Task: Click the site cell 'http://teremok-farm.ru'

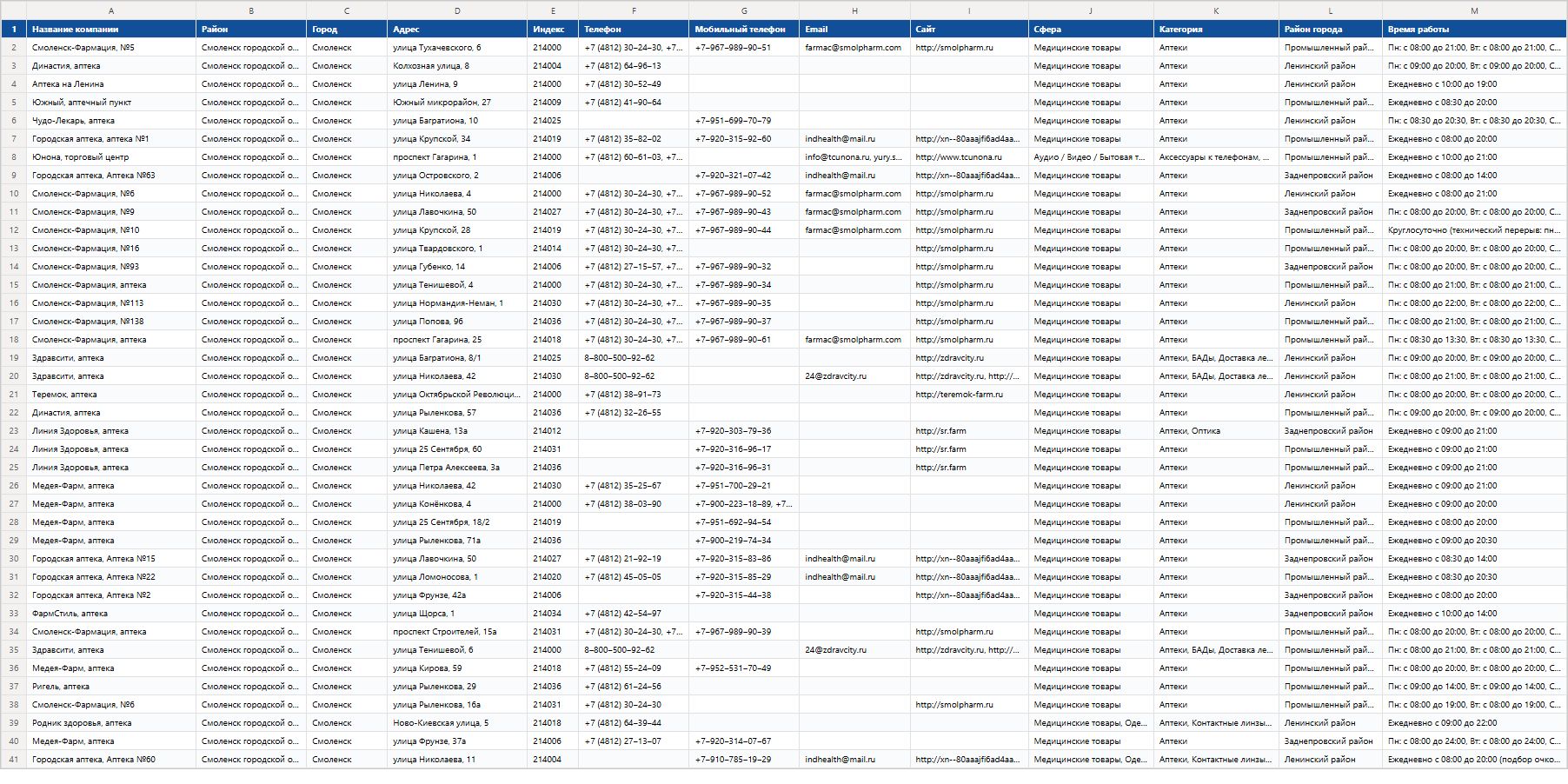Action: (969, 395)
